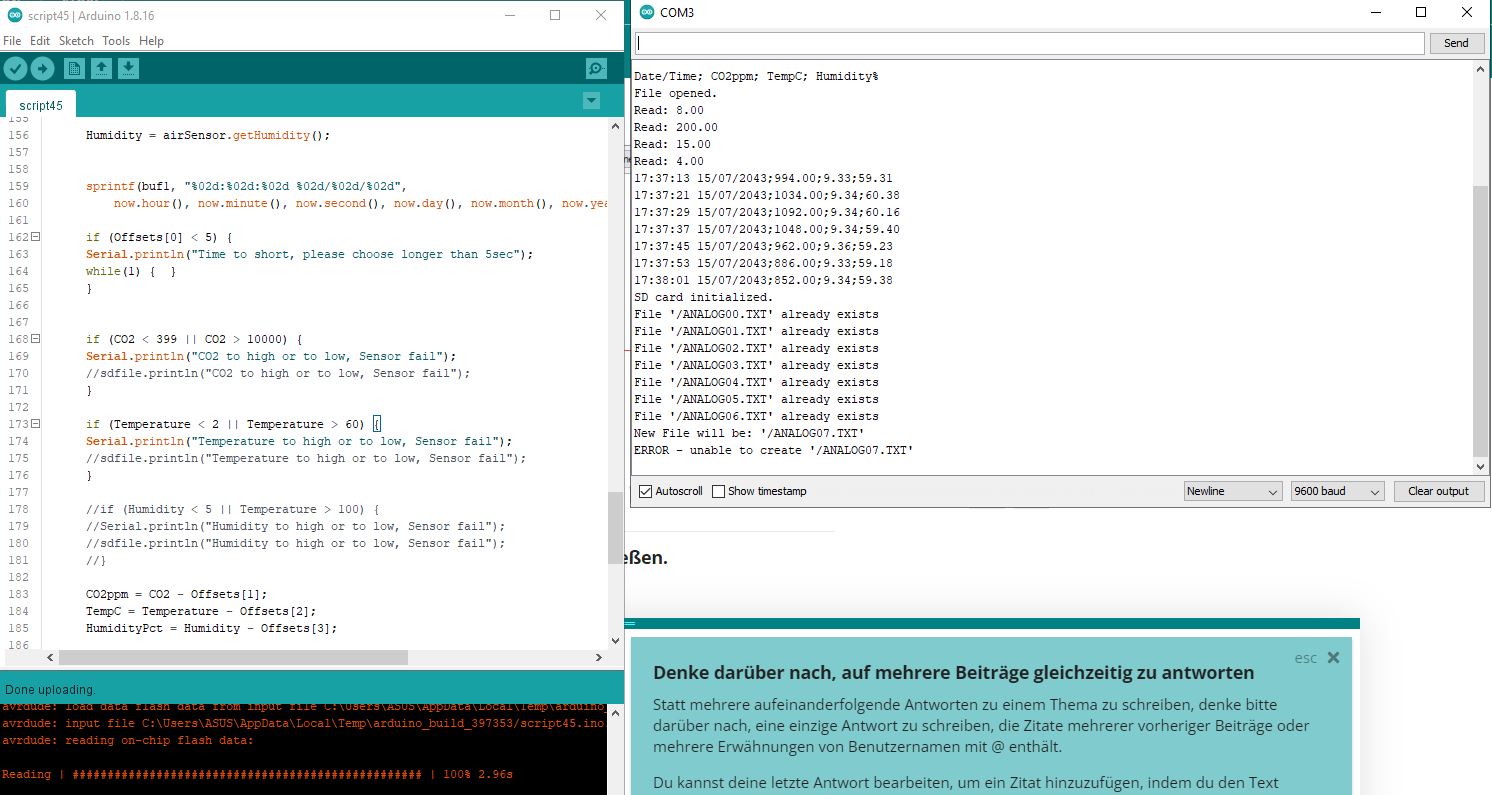This screenshot has height=795, width=1492.
Task: Open the Serial Monitor magnifier icon
Action: coord(596,68)
